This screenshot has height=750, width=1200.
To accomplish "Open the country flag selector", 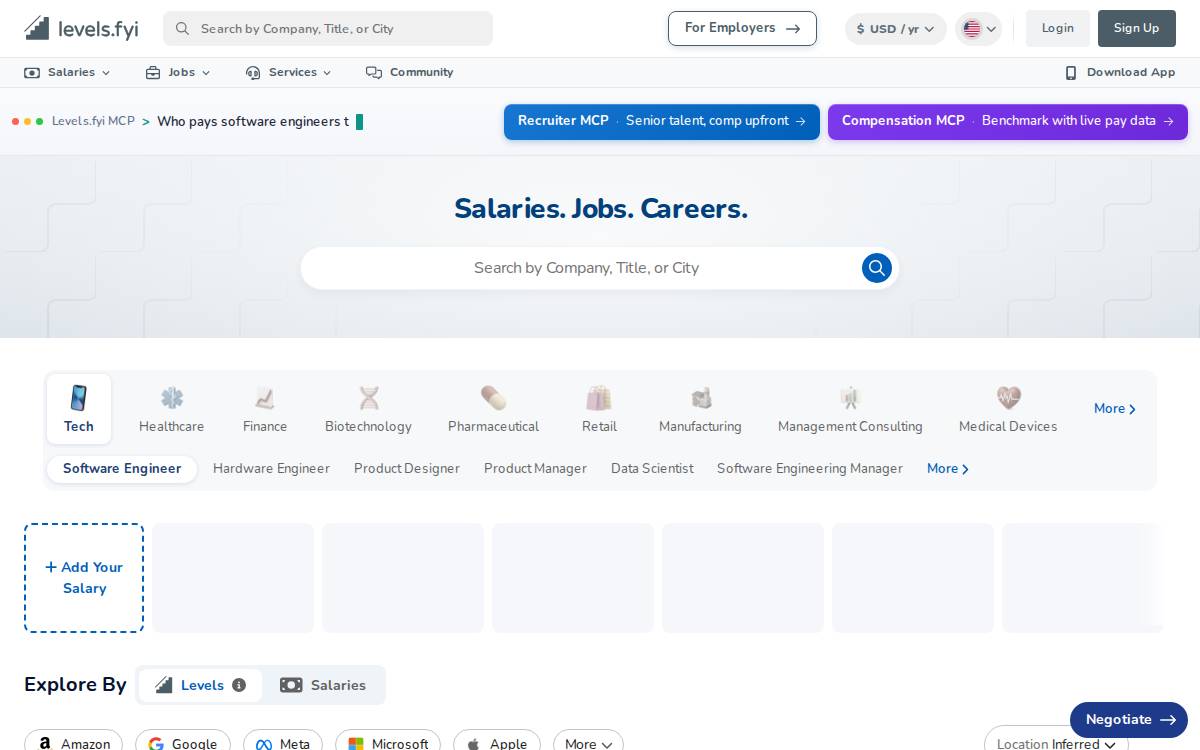I will coord(979,29).
